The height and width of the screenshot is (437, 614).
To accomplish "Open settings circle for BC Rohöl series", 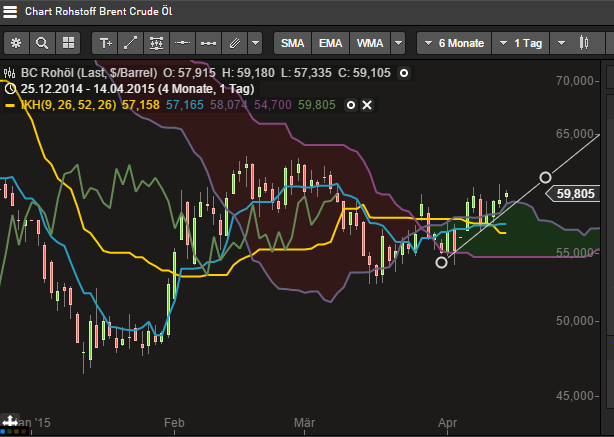I will (x=403, y=73).
